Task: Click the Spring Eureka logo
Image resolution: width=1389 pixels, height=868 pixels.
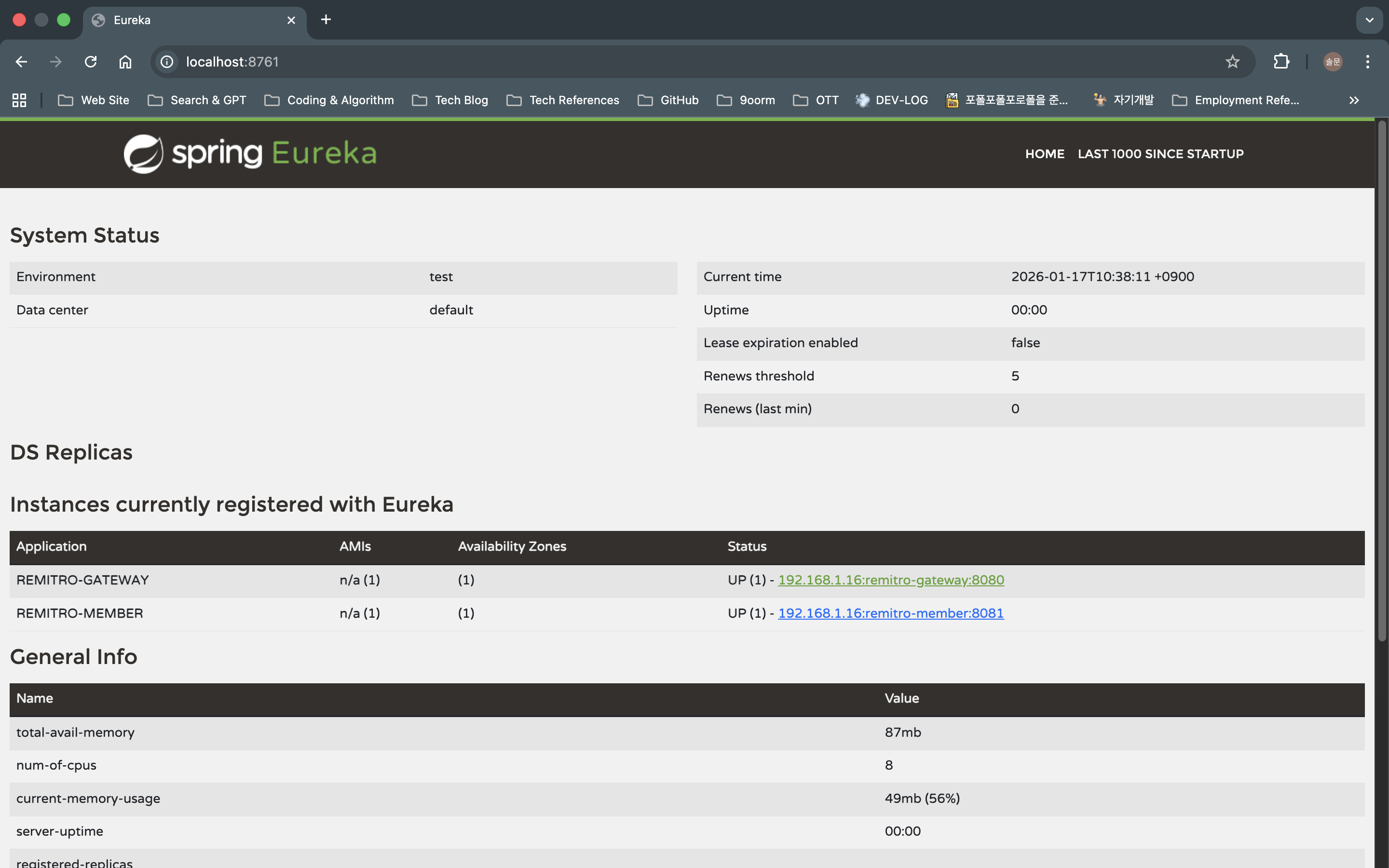Action: (250, 153)
